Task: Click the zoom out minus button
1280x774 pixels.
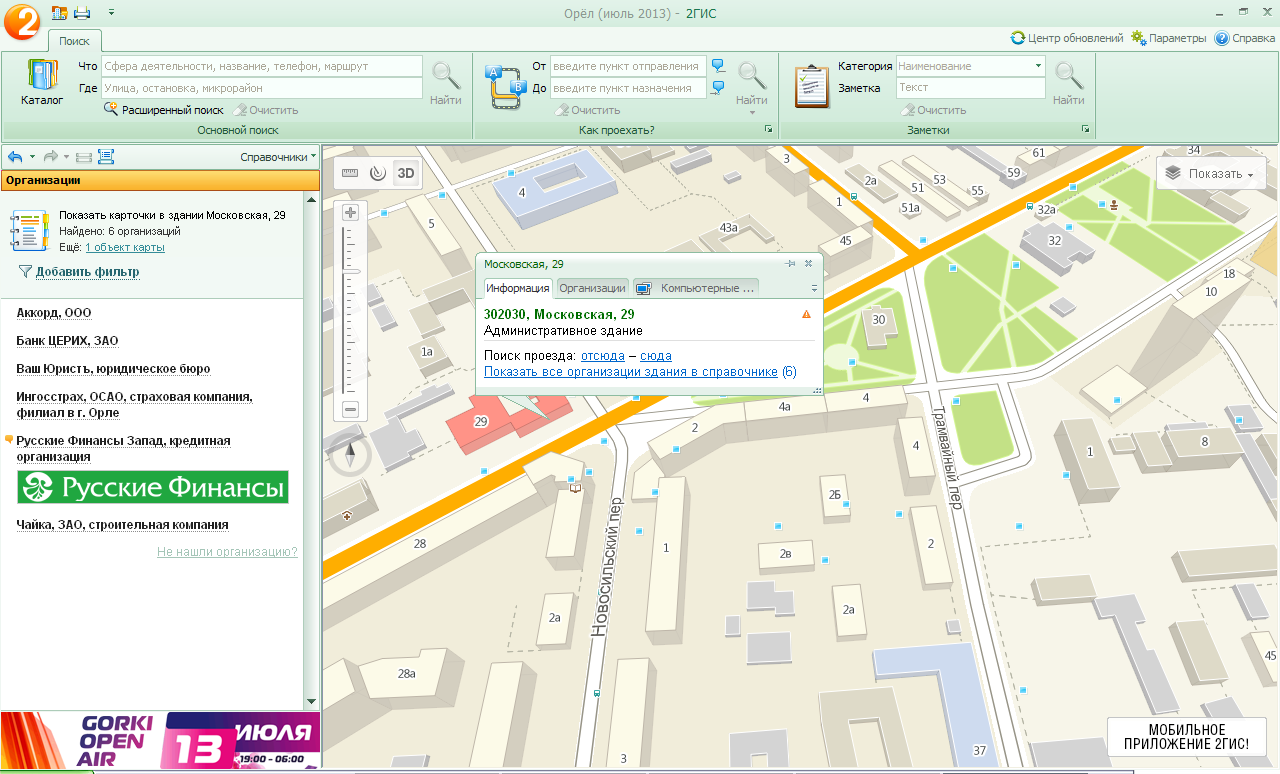Action: [350, 409]
